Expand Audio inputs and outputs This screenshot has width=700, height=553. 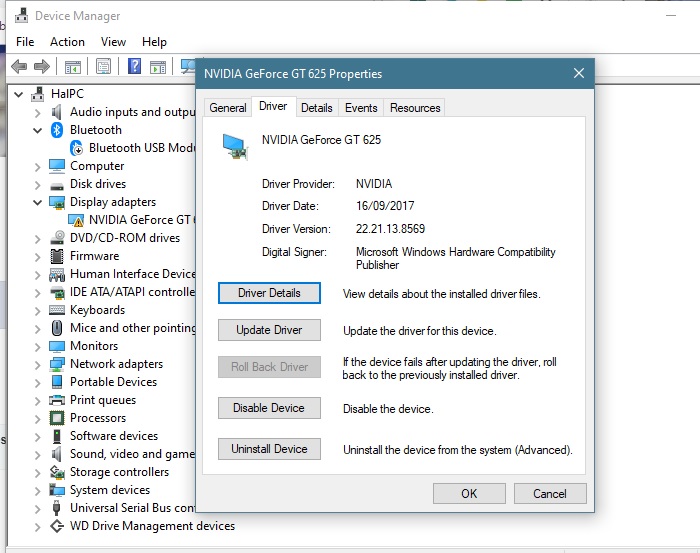point(38,112)
